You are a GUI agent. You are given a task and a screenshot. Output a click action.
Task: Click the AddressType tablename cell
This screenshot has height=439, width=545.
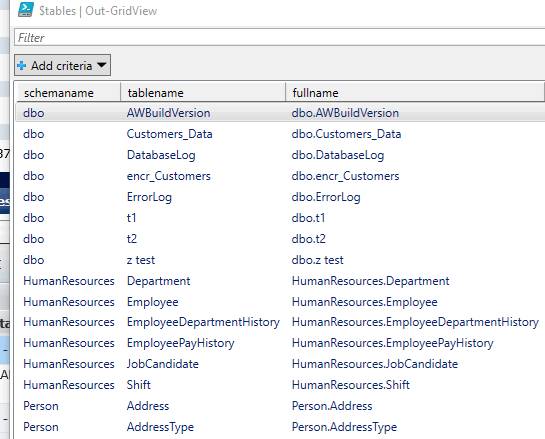click(x=160, y=427)
